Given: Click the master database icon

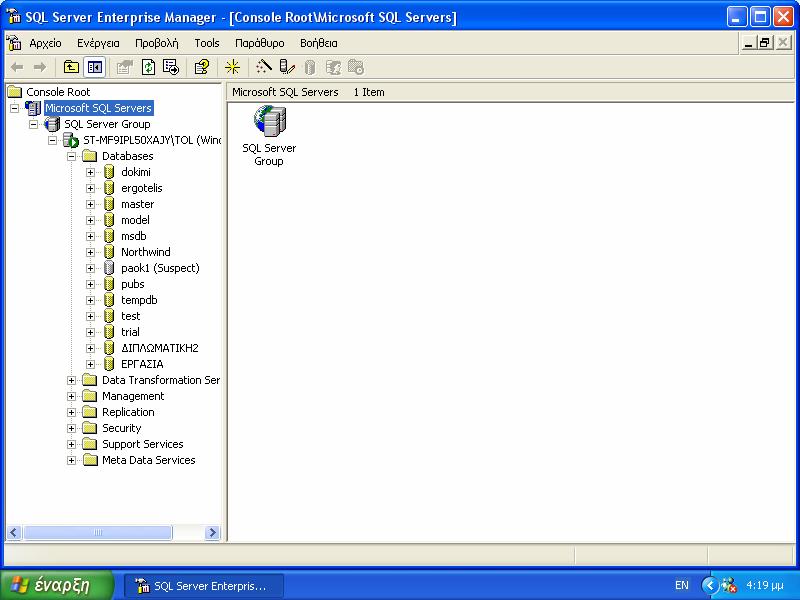Looking at the screenshot, I should point(109,204).
